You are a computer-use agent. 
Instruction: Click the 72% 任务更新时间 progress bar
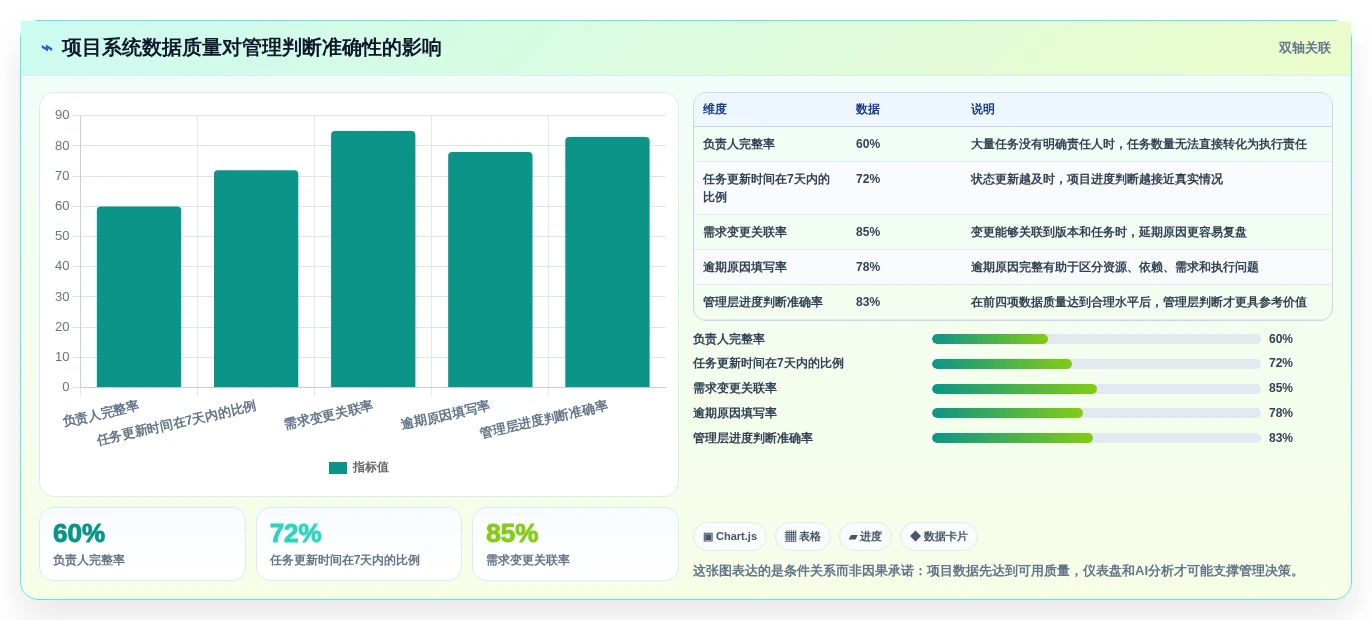pos(1096,364)
